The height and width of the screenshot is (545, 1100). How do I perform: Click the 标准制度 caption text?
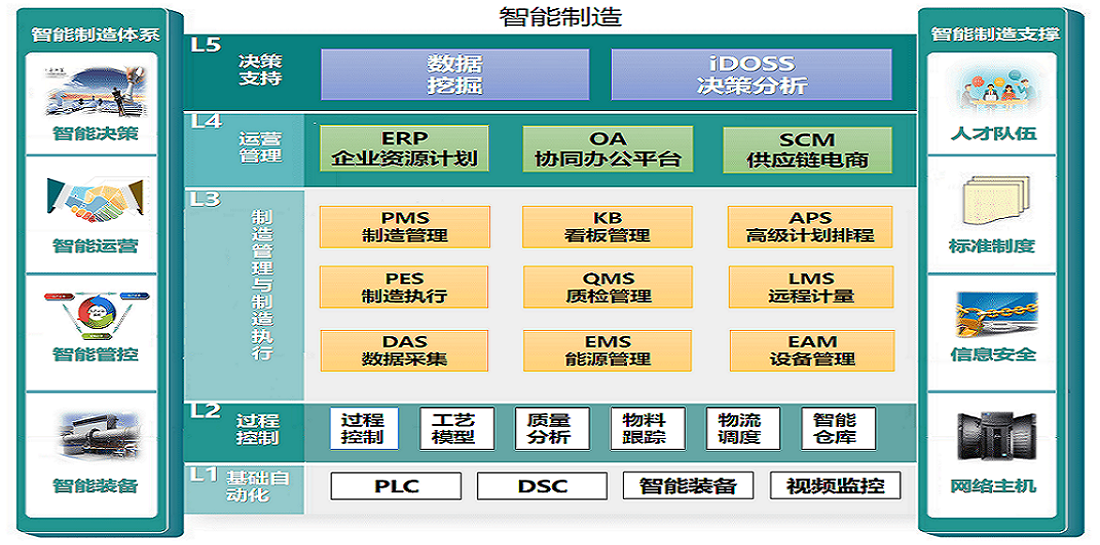click(992, 246)
